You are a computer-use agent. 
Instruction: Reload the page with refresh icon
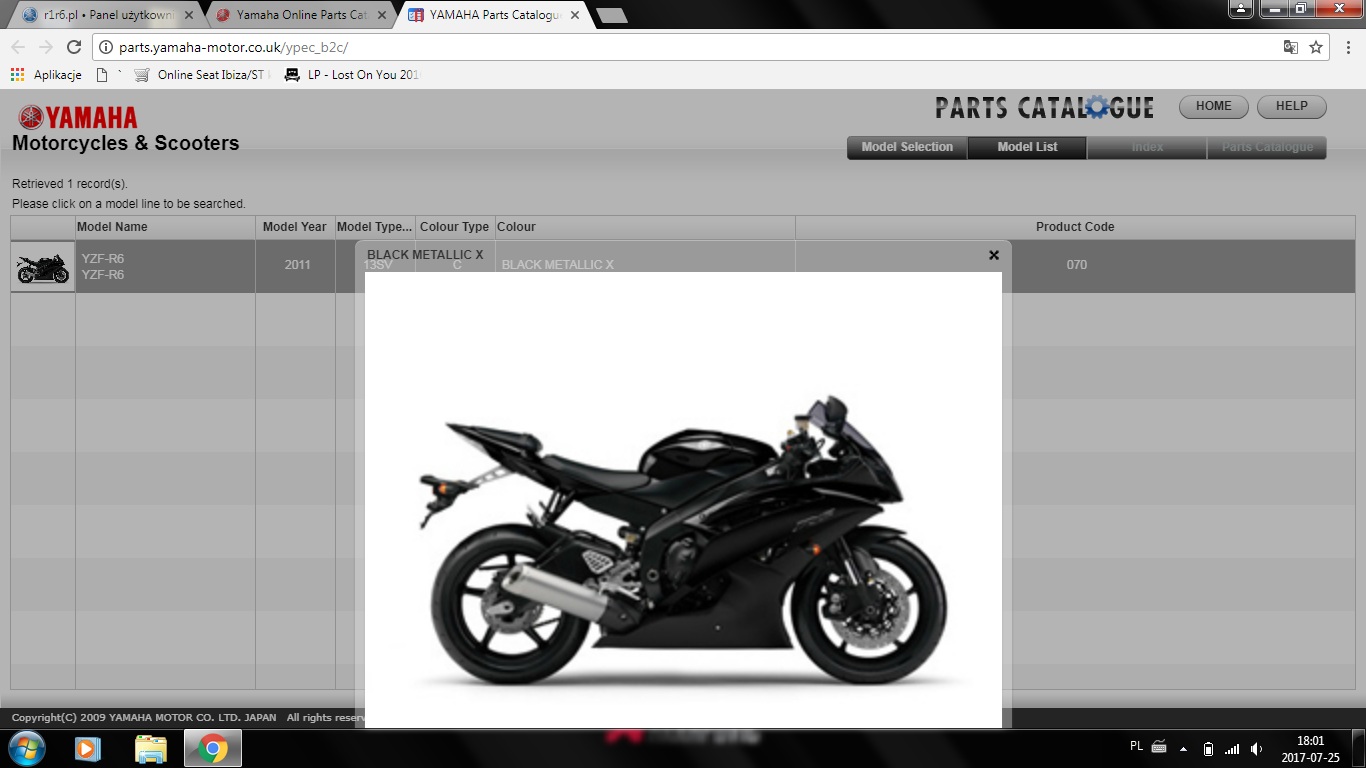point(74,47)
